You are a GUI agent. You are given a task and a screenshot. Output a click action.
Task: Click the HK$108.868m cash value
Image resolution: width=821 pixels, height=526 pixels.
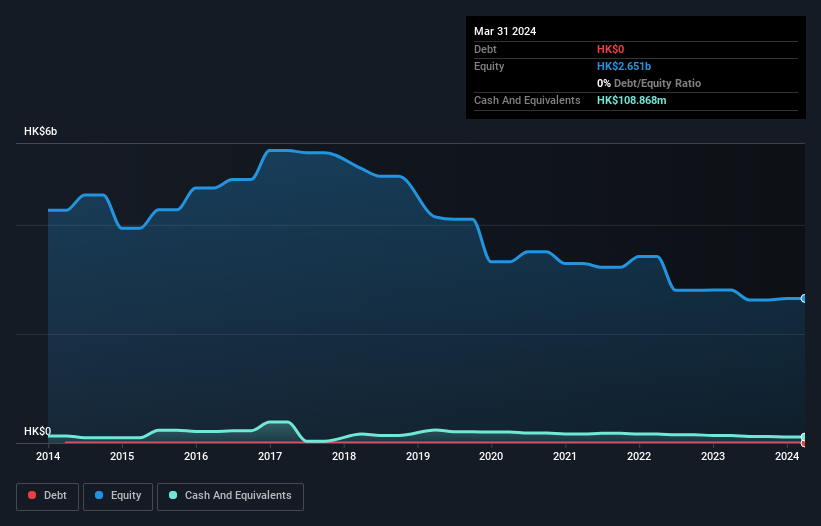[631, 100]
